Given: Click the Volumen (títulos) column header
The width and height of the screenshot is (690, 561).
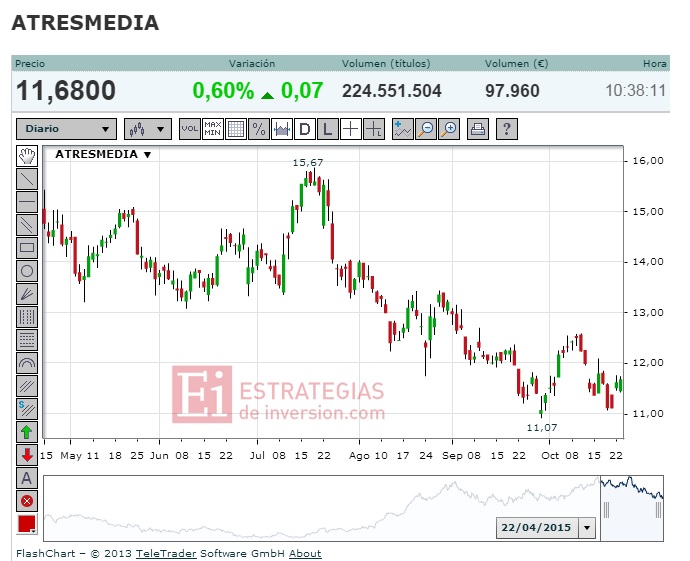Looking at the screenshot, I should point(386,64).
